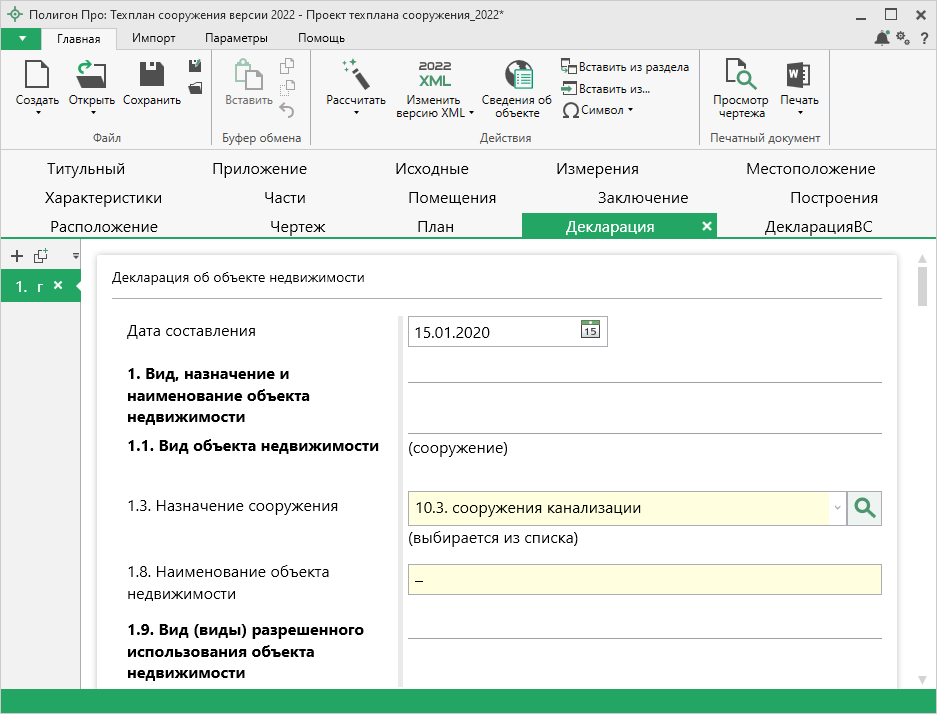The height and width of the screenshot is (714, 937).
Task: Go to the ДекларацияВС section tab
Action: (x=818, y=226)
